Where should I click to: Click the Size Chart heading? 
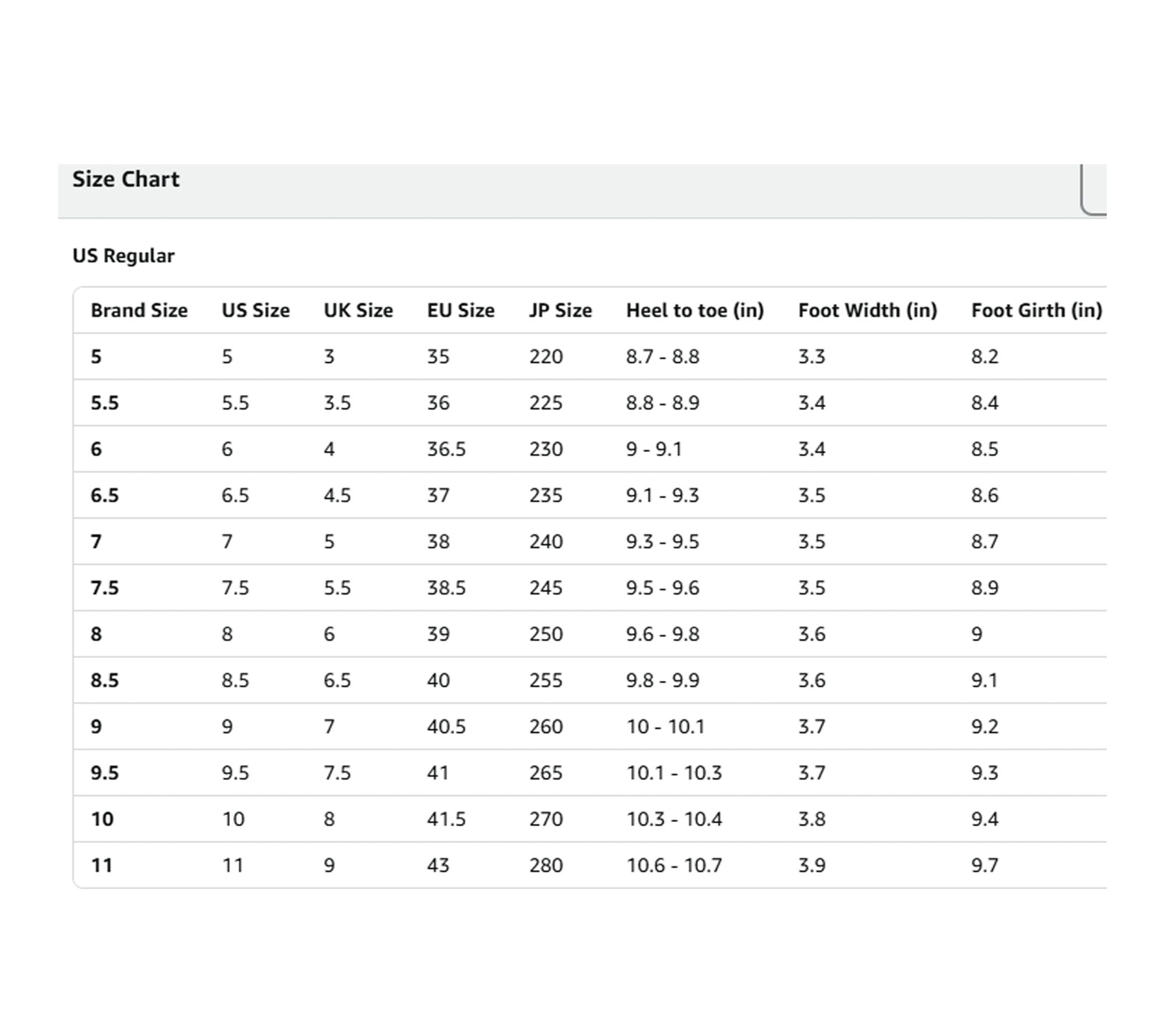pyautogui.click(x=126, y=179)
